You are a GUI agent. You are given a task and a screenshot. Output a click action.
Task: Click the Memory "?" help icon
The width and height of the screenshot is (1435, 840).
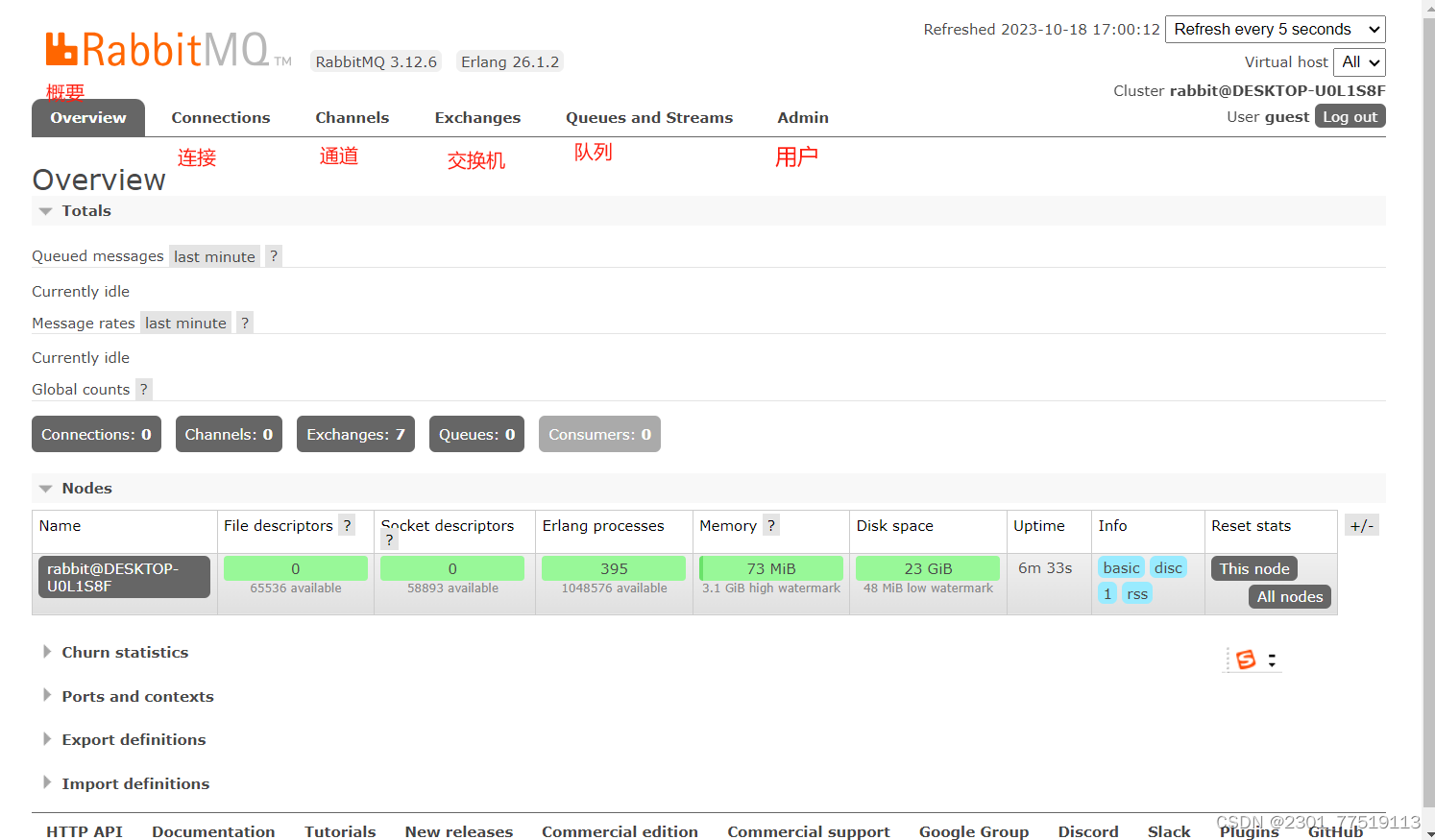click(x=771, y=525)
